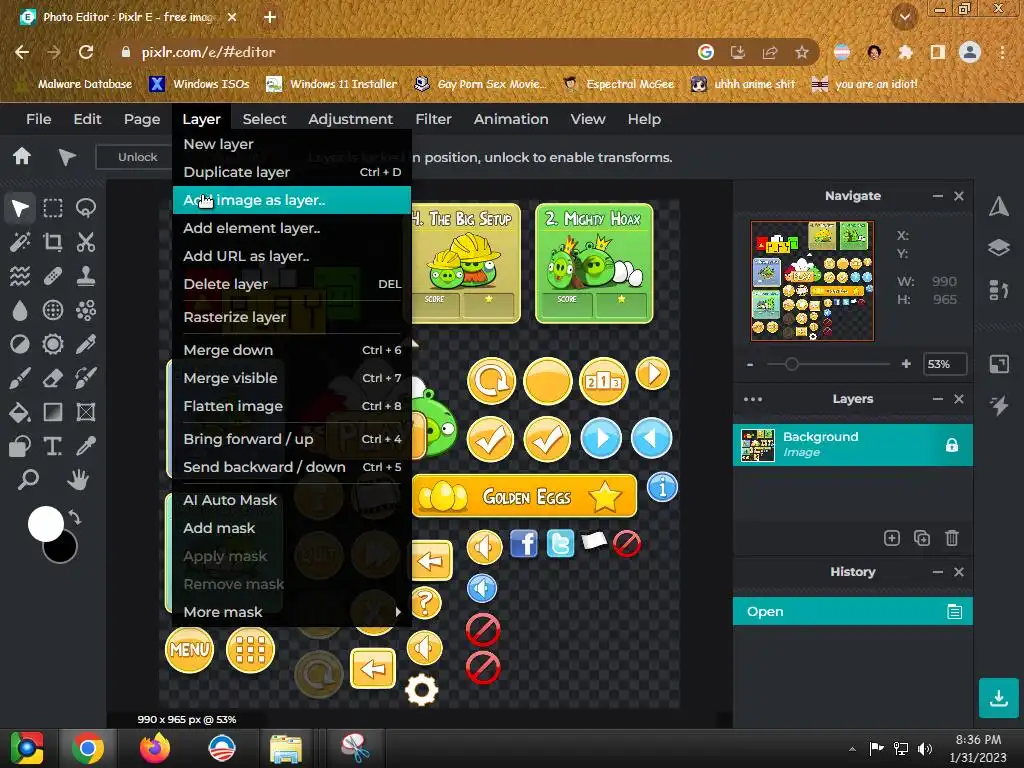Select the Lasso tool
Viewport: 1024px width, 768px height.
pos(86,208)
